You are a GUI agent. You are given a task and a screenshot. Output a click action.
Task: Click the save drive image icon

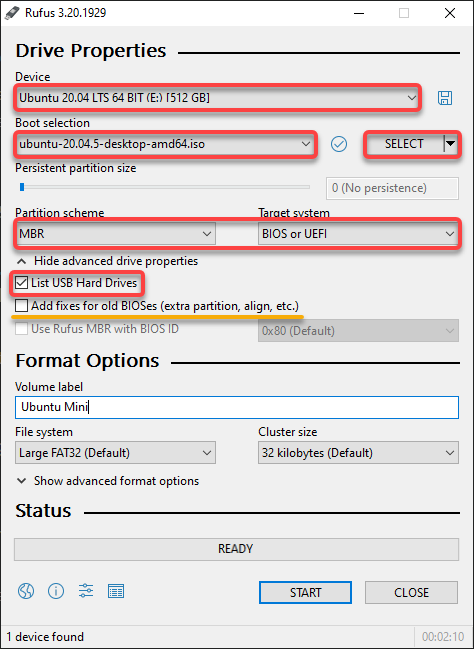[445, 98]
